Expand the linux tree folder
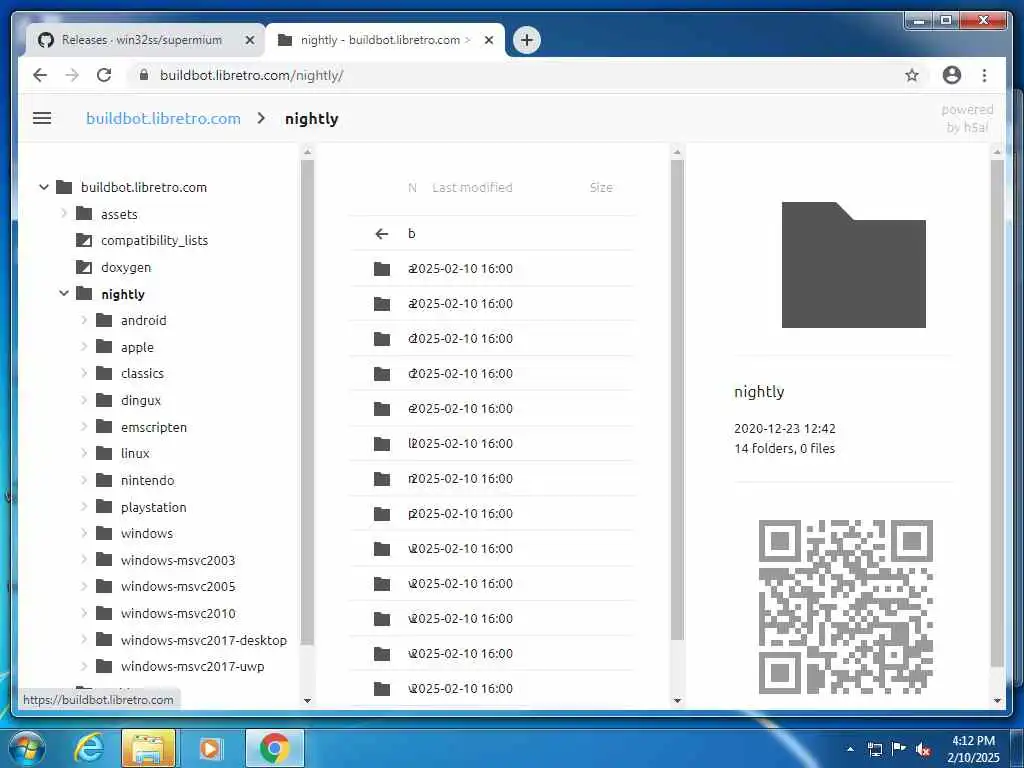The width and height of the screenshot is (1024, 768). (x=84, y=453)
